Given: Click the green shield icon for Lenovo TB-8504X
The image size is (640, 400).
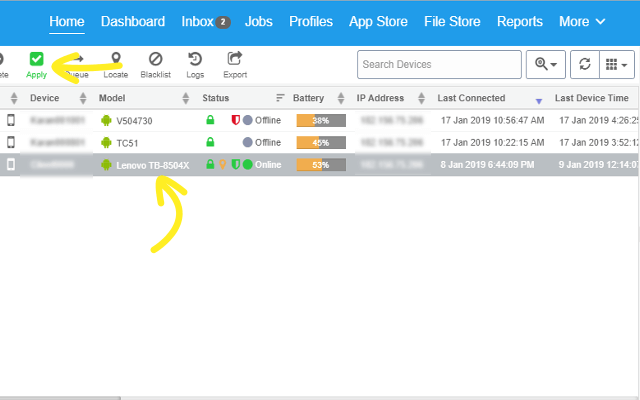Looking at the screenshot, I should [236, 164].
